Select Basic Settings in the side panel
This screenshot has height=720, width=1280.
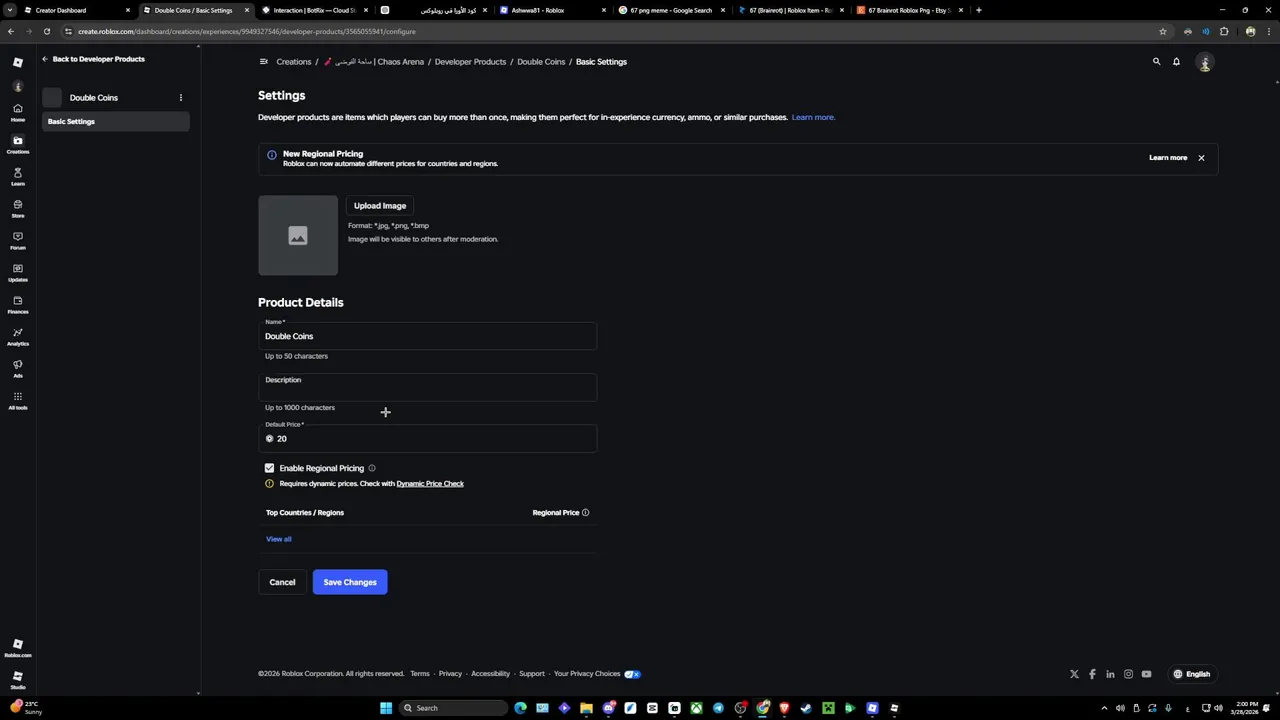point(115,122)
